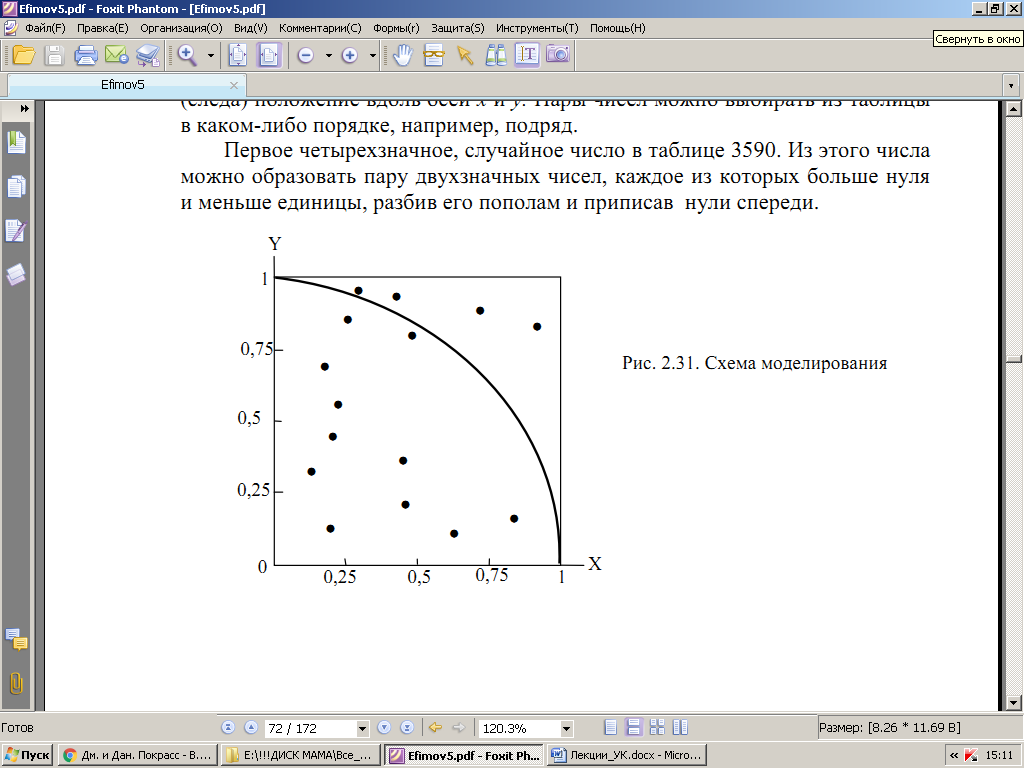This screenshot has width=1024, height=768.
Task: Send the document by email icon
Action: pyautogui.click(x=117, y=55)
